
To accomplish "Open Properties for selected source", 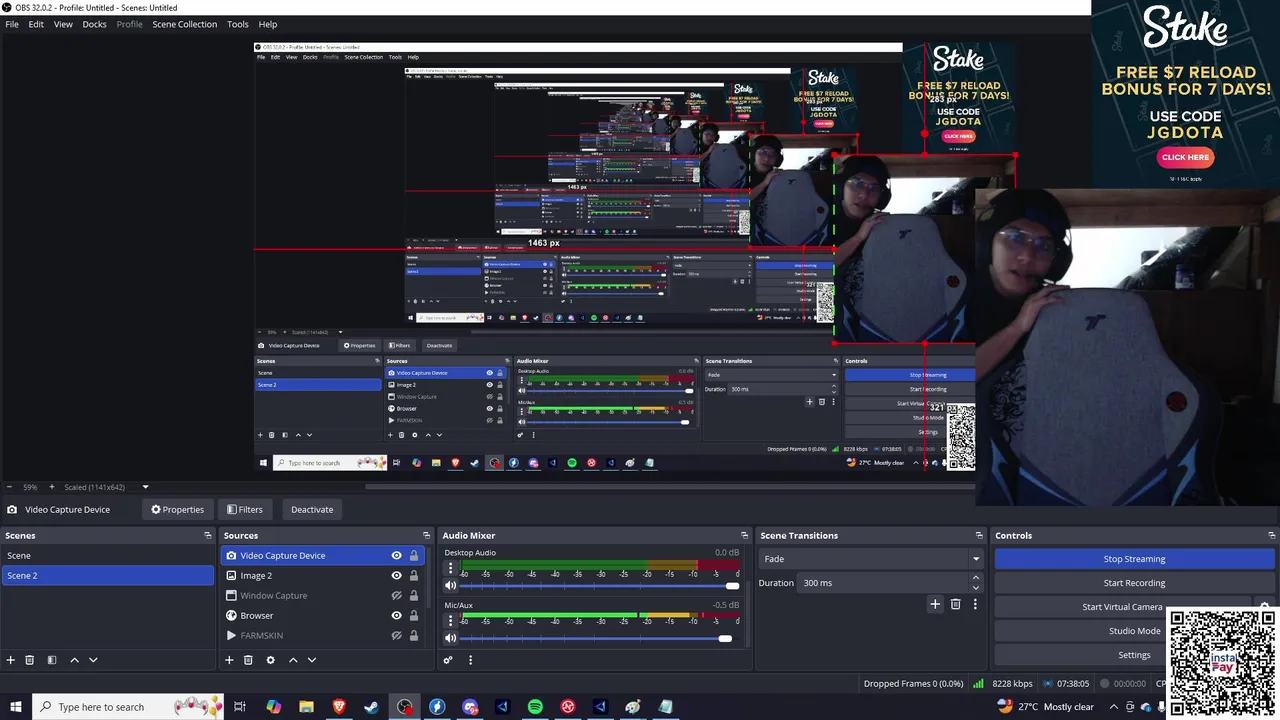I will (177, 510).
